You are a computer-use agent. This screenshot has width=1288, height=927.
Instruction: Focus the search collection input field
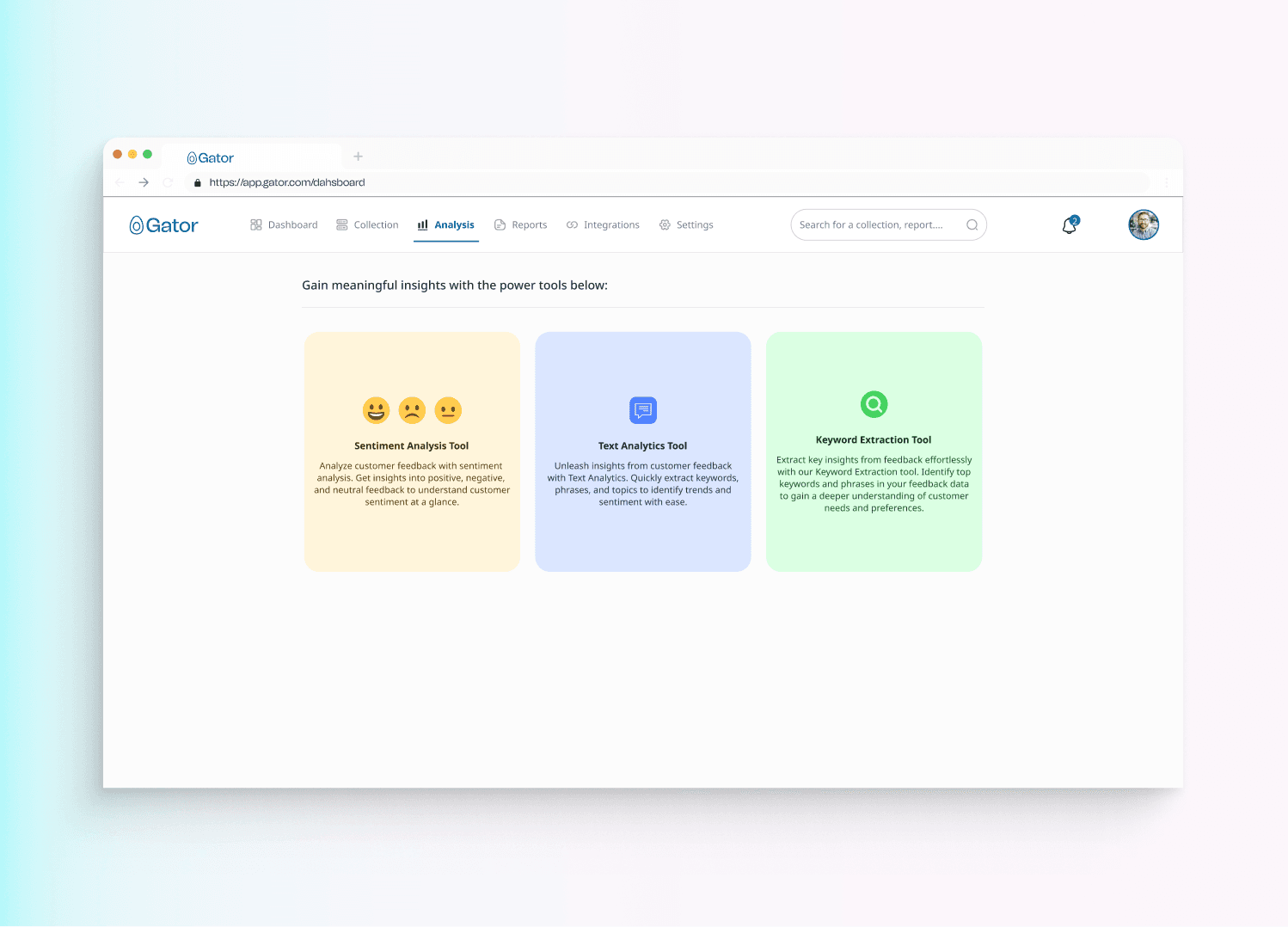pos(873,225)
